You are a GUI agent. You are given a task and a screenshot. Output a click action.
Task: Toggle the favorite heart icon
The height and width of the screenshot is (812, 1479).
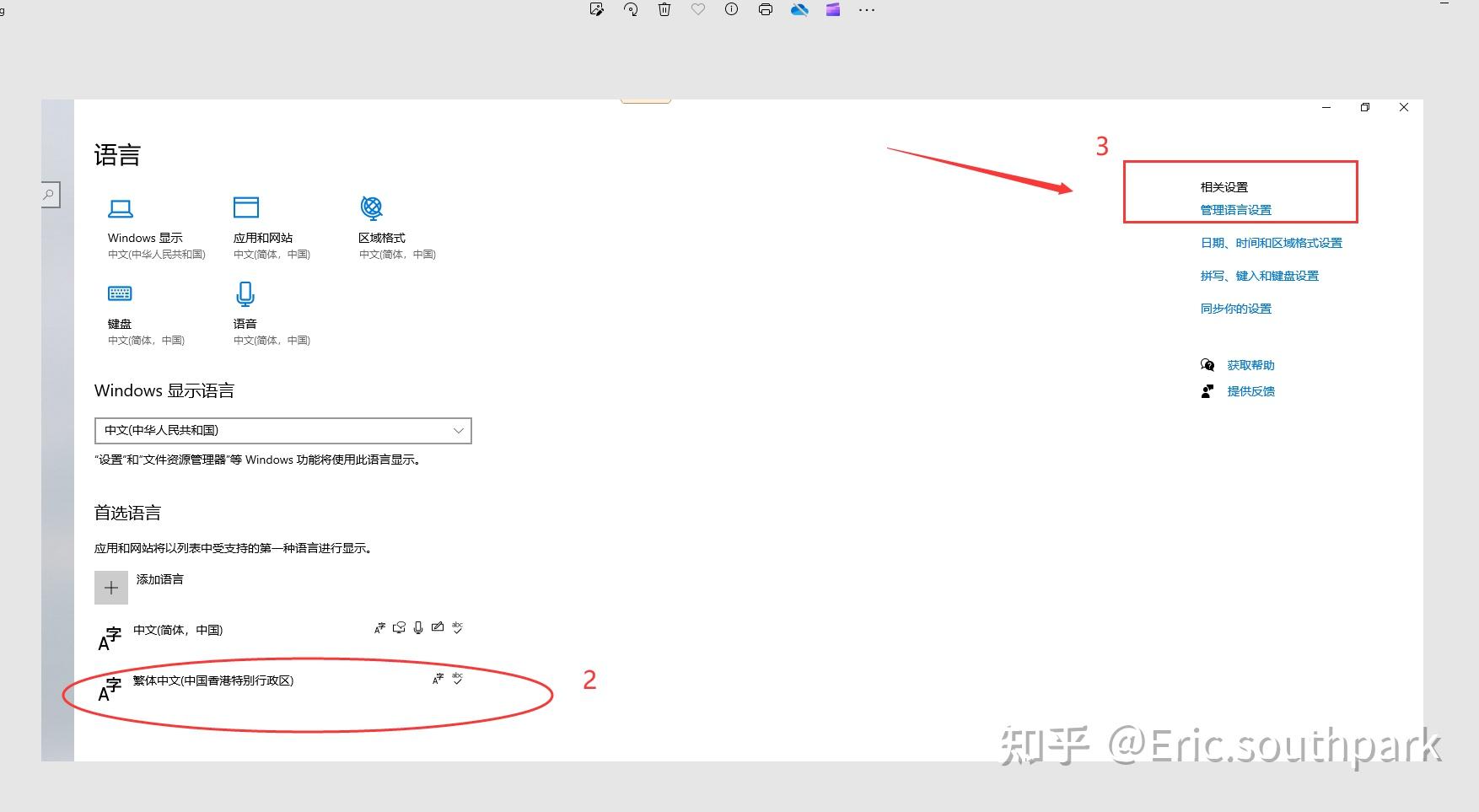pyautogui.click(x=698, y=9)
